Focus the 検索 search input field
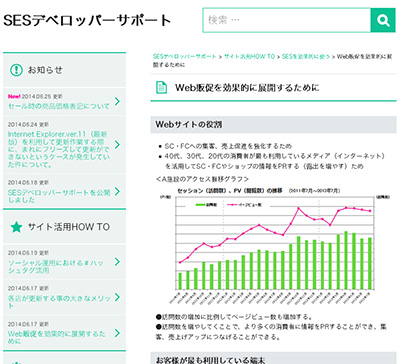 (x=287, y=20)
